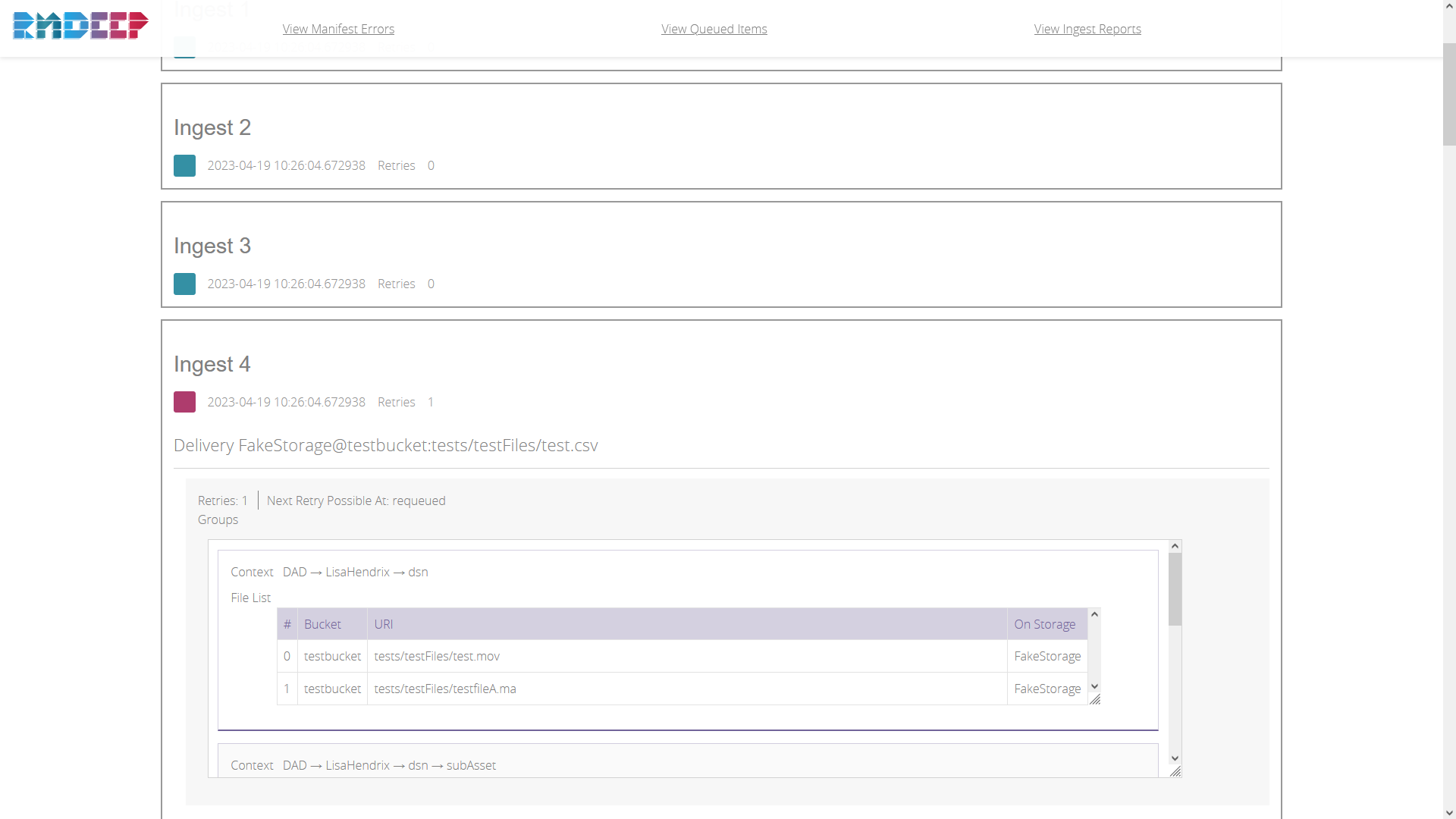The image size is (1456, 819).
Task: Click the Delivery FakeStorage test.csv heading
Action: [x=385, y=445]
